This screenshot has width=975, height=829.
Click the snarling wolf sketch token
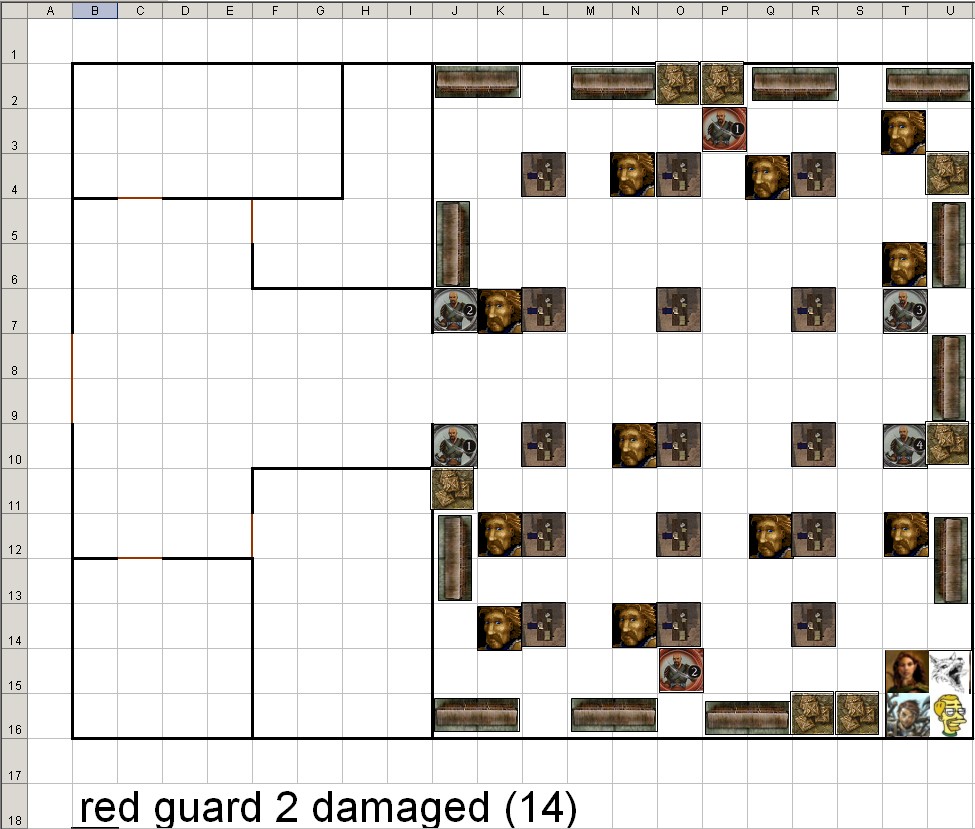pos(950,672)
